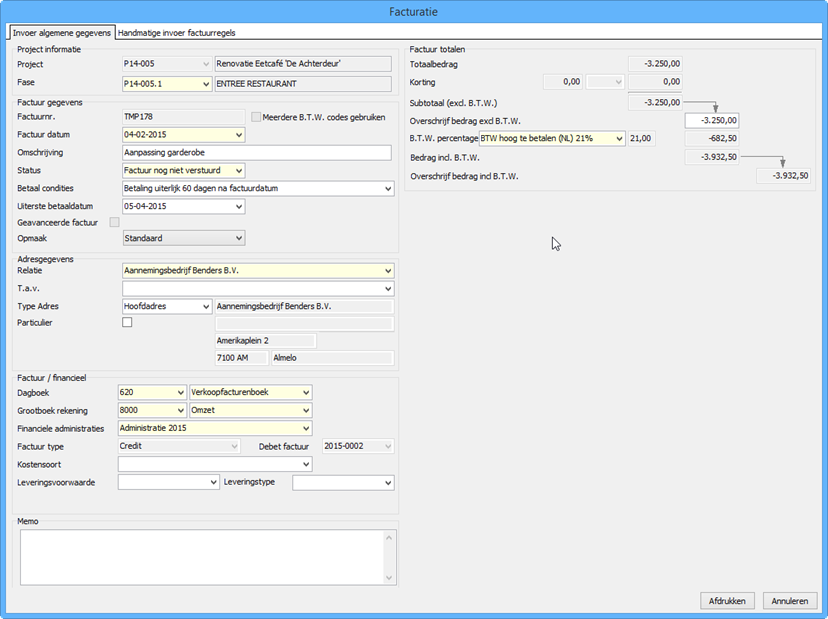Expand the Kostensoort dropdown
Screen dimensions: 828x619
pyautogui.click(x=306, y=464)
